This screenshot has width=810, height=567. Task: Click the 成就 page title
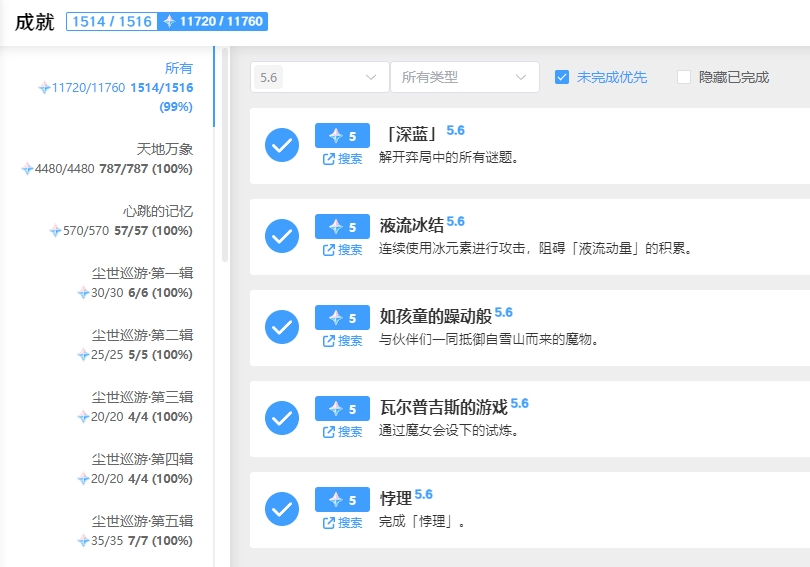pyautogui.click(x=35, y=22)
